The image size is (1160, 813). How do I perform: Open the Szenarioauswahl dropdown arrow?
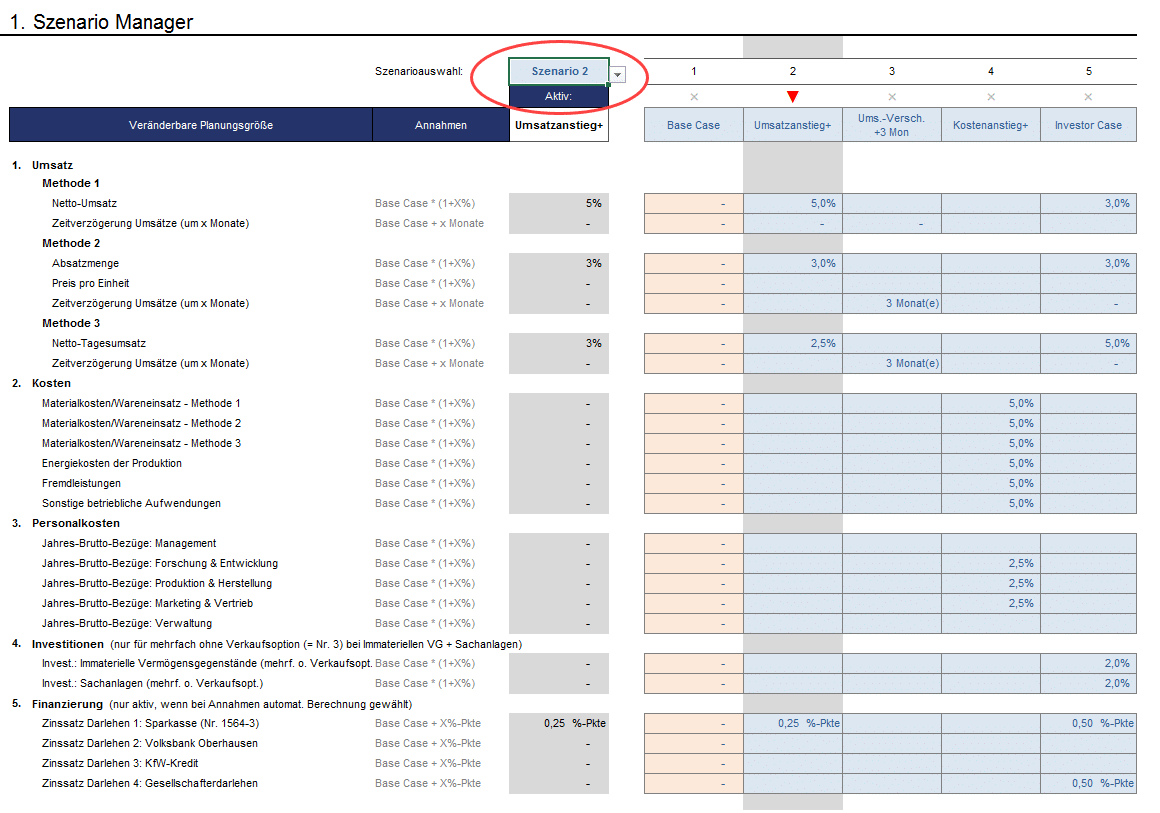point(618,75)
